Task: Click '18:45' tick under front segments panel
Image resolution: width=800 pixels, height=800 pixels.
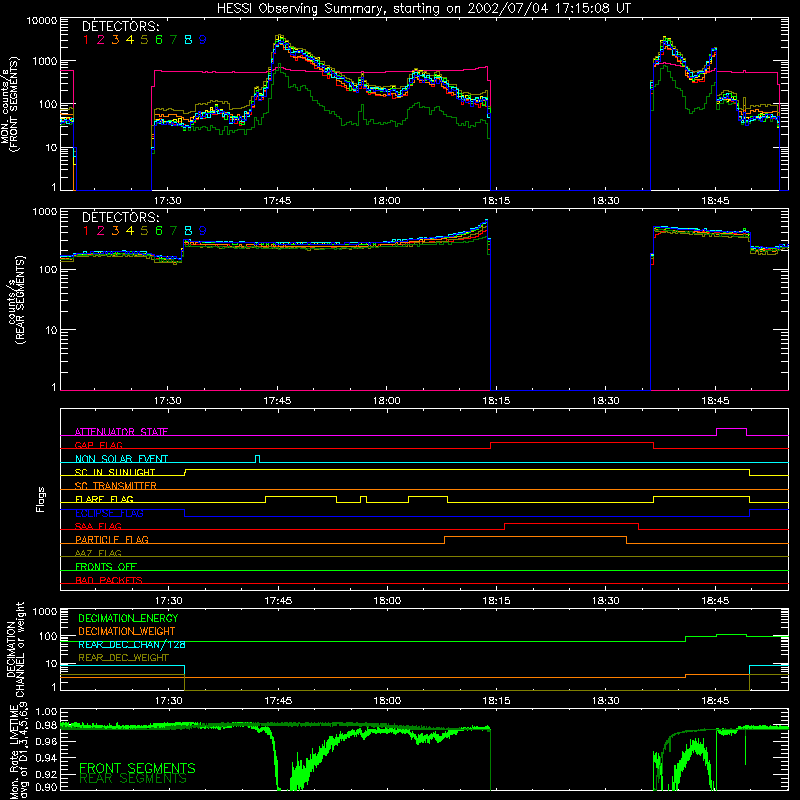Action: coord(715,201)
